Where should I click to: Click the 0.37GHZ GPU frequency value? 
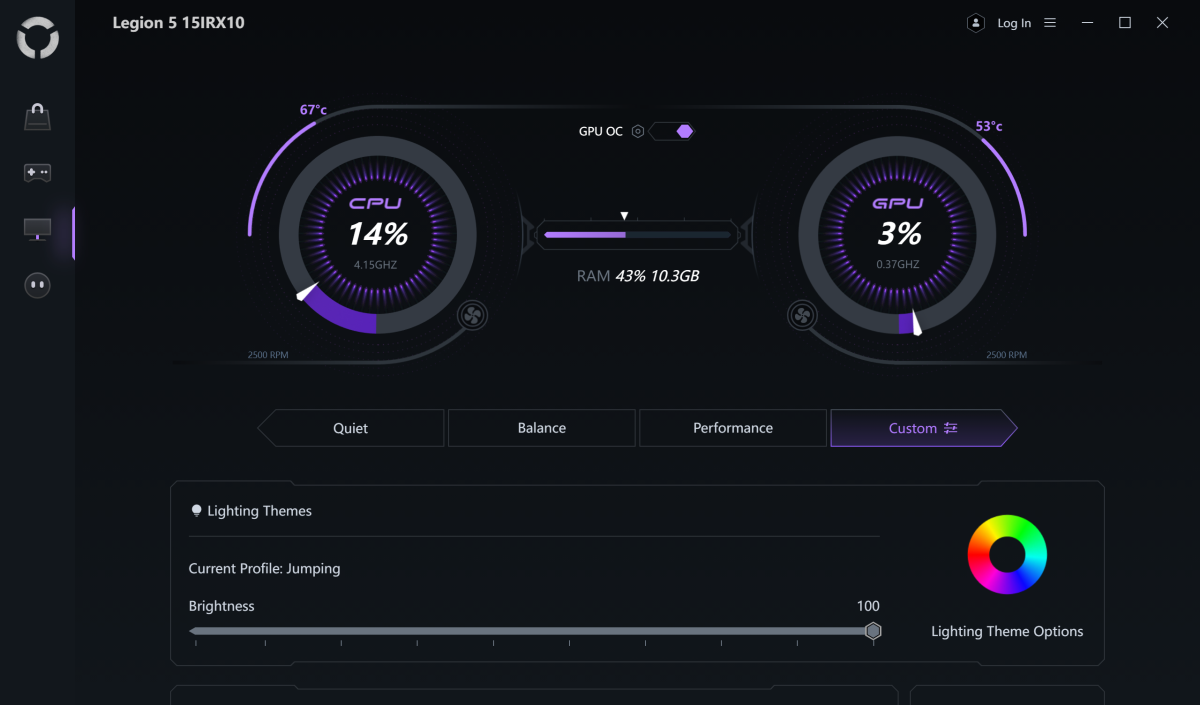[898, 265]
